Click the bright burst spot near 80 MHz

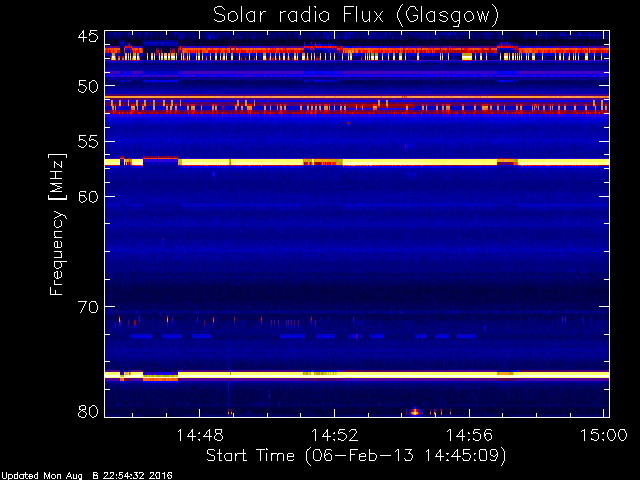(x=415, y=412)
